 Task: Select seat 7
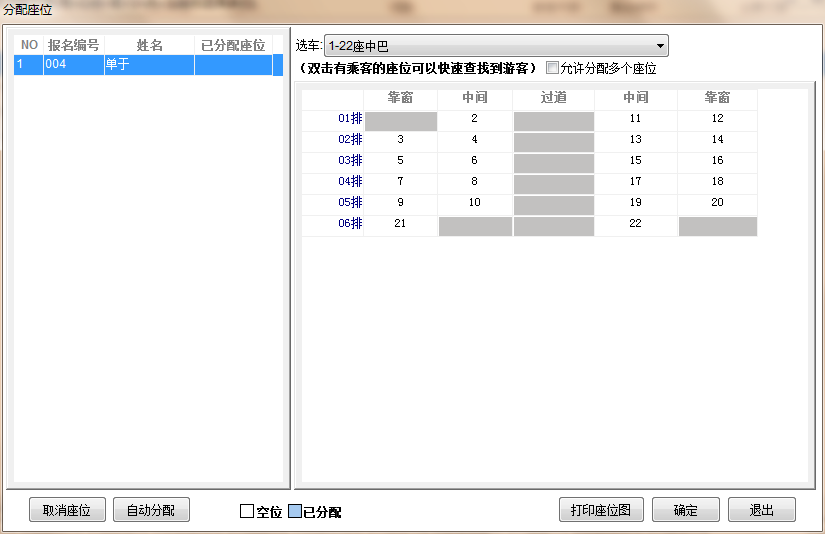[x=400, y=182]
